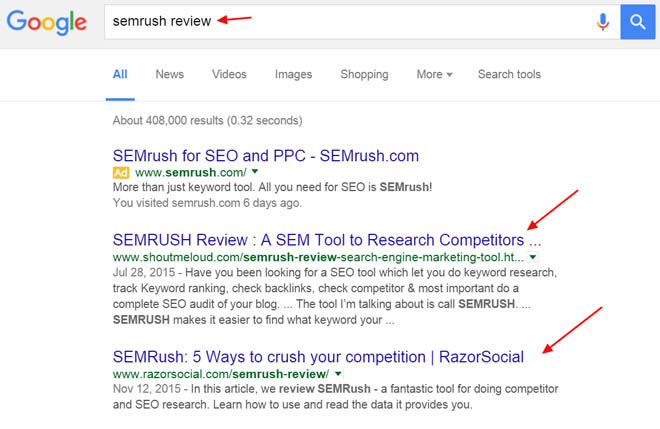This screenshot has height=429, width=660.
Task: Open the Videos tab
Action: coord(229,74)
